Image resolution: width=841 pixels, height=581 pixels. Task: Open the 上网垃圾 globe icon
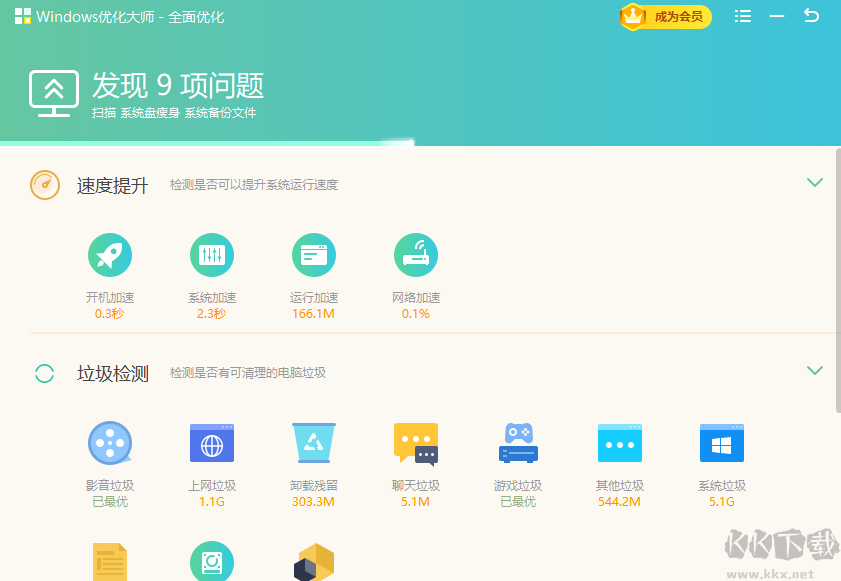(212, 443)
